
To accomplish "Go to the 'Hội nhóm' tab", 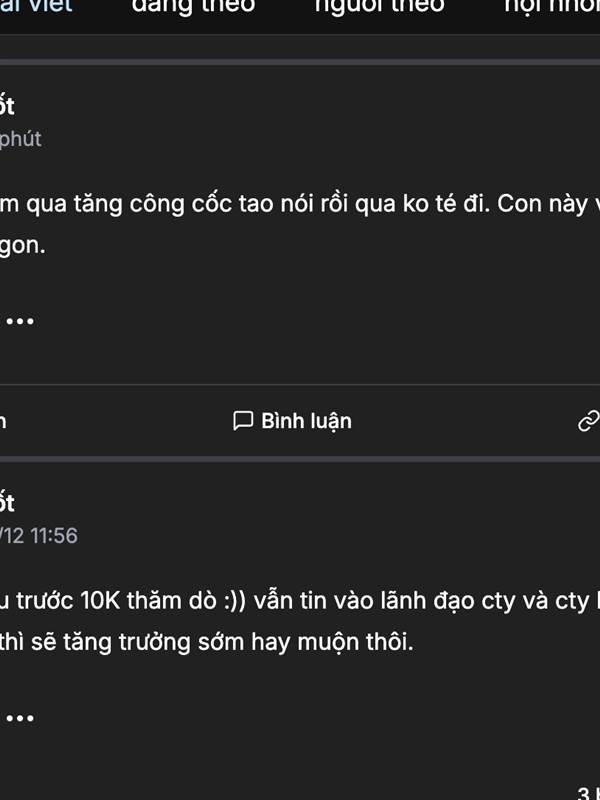I will (550, 6).
